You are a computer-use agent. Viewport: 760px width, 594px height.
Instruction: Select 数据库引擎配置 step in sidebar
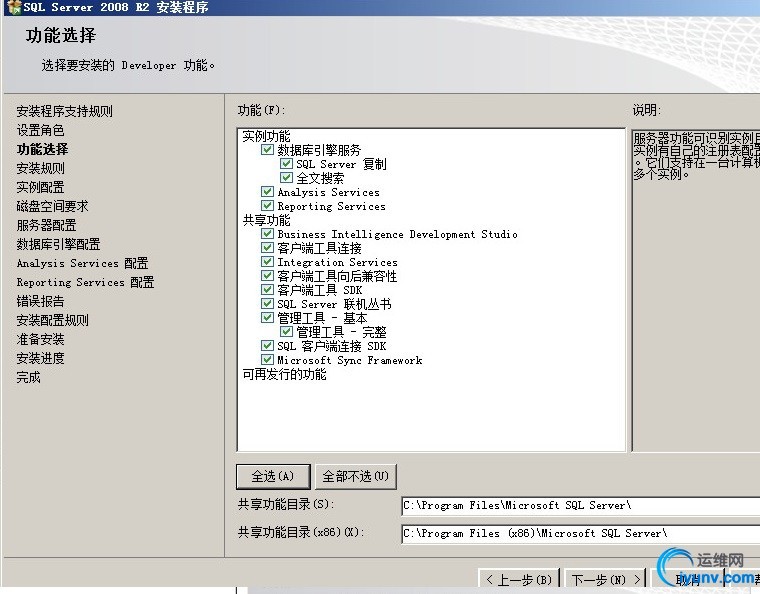[58, 244]
